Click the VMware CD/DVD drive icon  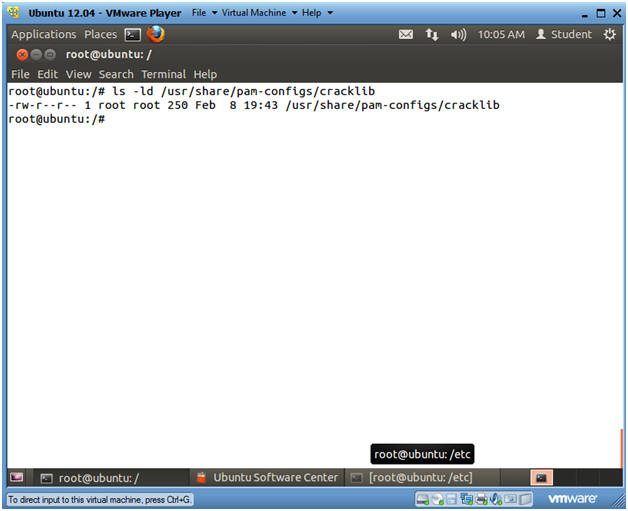438,499
